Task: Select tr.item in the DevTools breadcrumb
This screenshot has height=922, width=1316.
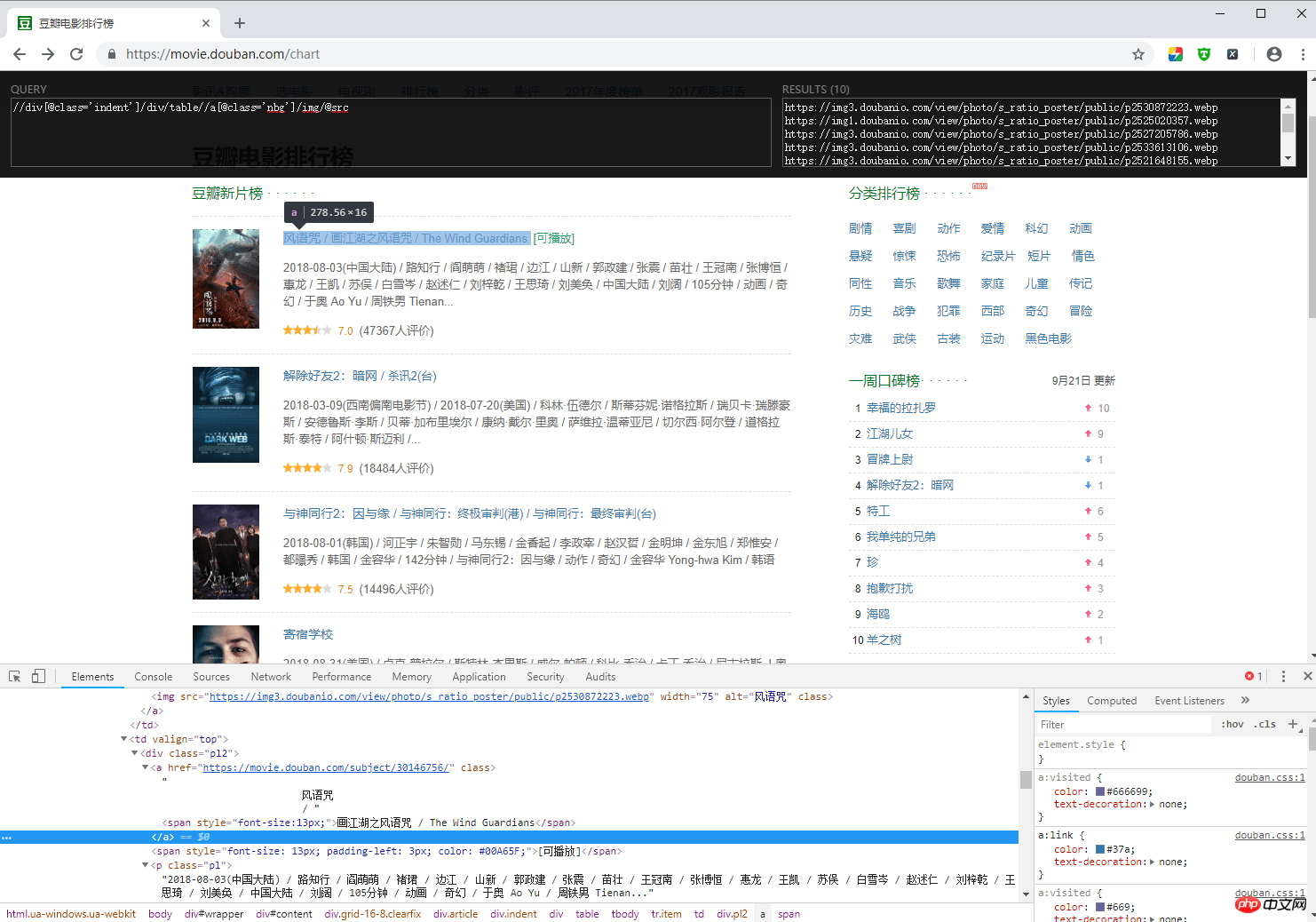Action: 666,914
